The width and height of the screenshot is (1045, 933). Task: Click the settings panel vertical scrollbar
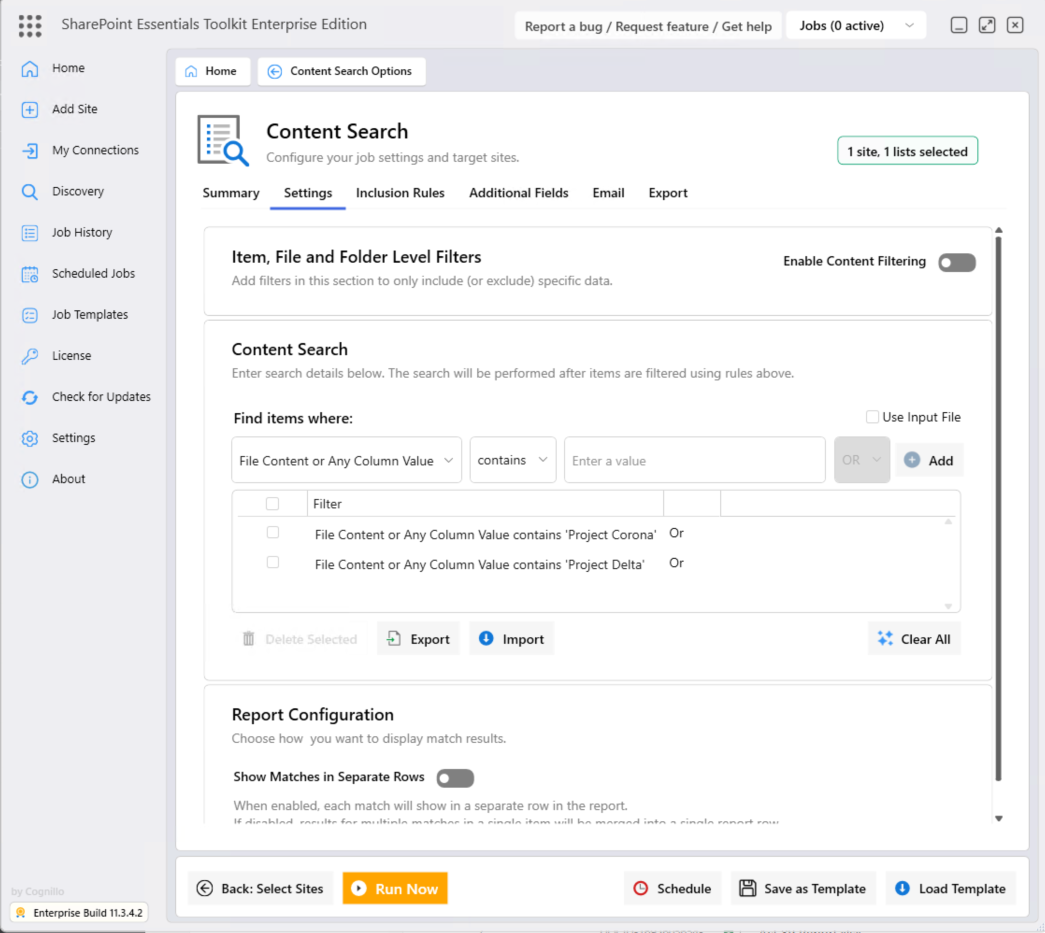(x=998, y=508)
